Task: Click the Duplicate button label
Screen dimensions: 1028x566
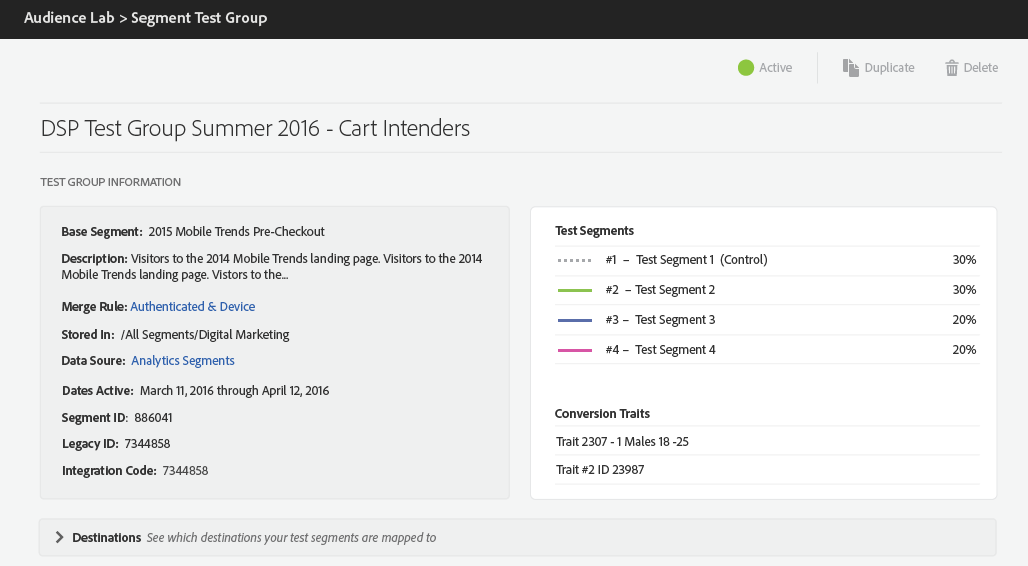Action: 889,68
